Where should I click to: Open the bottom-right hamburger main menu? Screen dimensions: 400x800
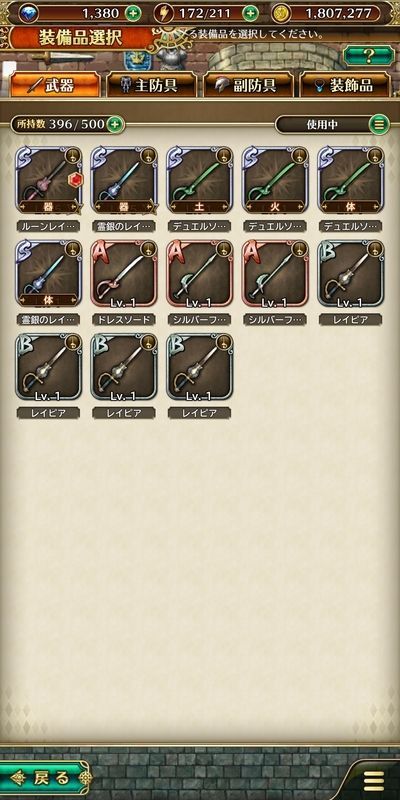tap(374, 781)
